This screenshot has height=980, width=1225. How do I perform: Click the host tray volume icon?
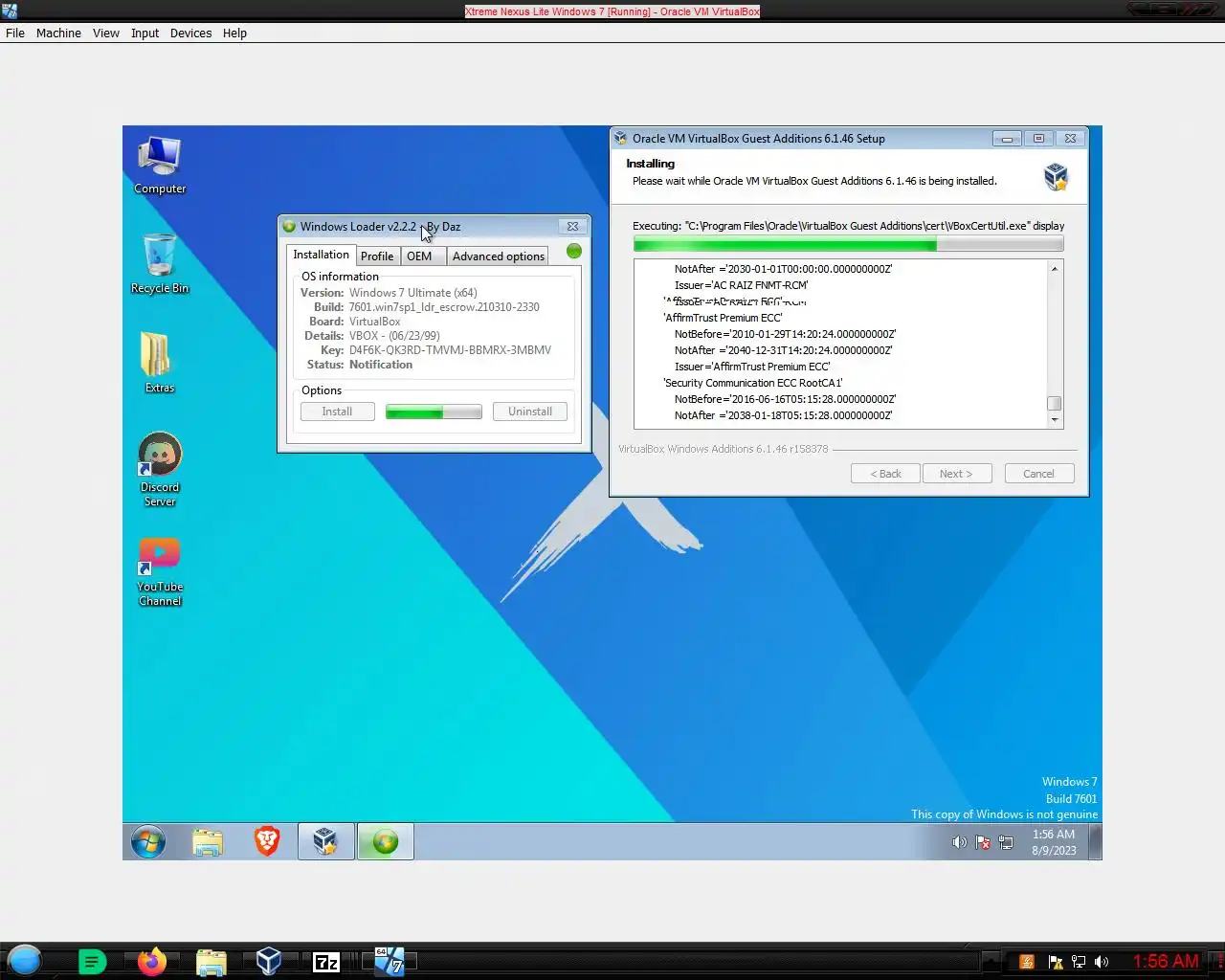click(x=1102, y=962)
